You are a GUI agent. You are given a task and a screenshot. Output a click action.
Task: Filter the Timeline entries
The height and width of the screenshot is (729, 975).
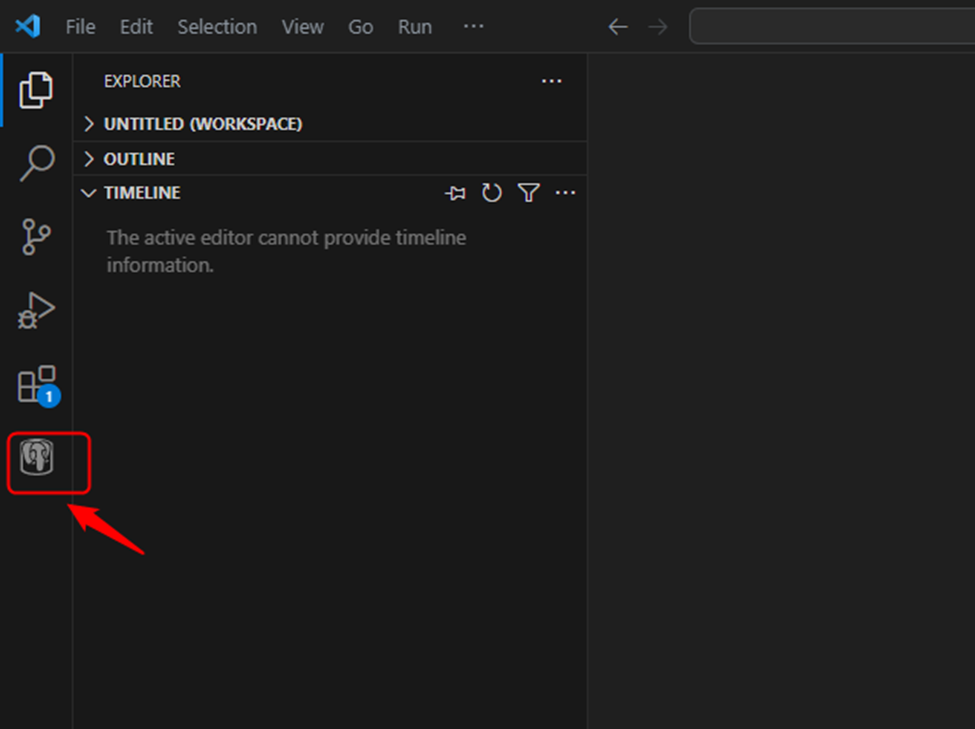pos(529,193)
